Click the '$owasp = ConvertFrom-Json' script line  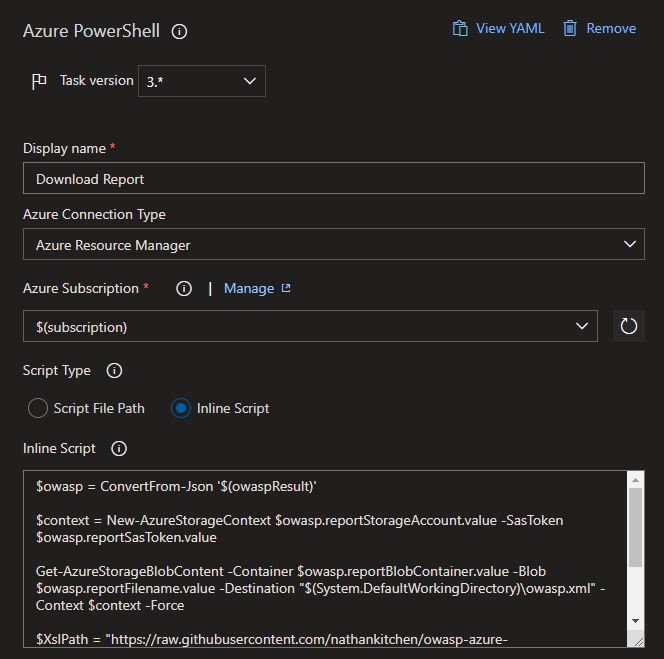[176, 486]
